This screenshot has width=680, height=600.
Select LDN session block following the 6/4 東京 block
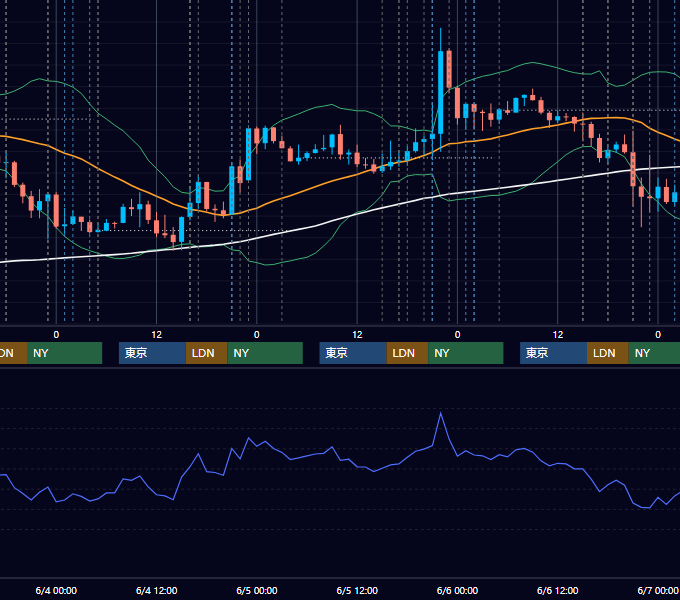tap(206, 353)
